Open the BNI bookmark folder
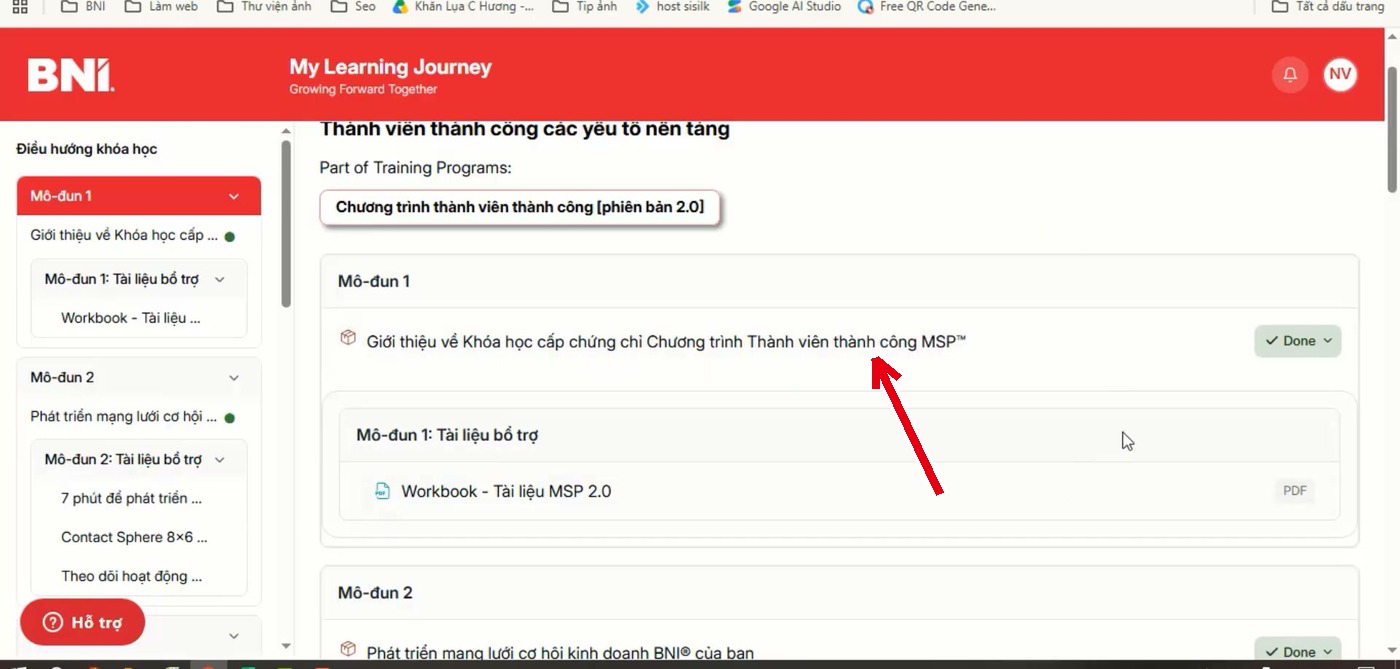1400x669 pixels. point(83,6)
